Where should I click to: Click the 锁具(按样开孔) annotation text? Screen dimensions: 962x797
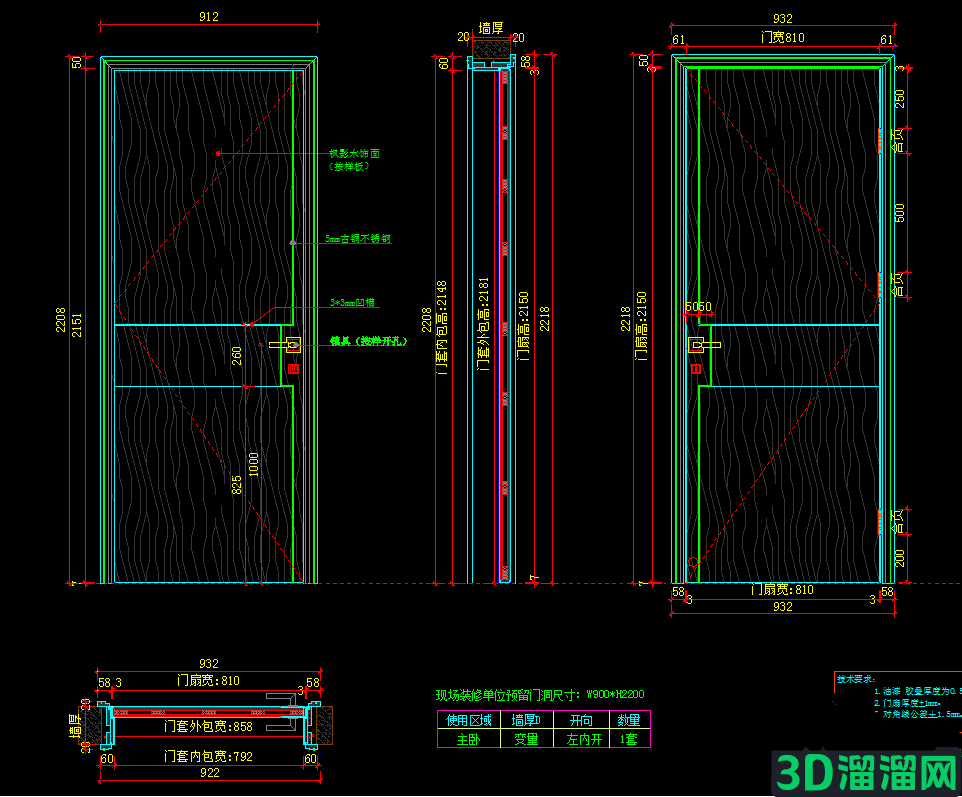[x=368, y=341]
